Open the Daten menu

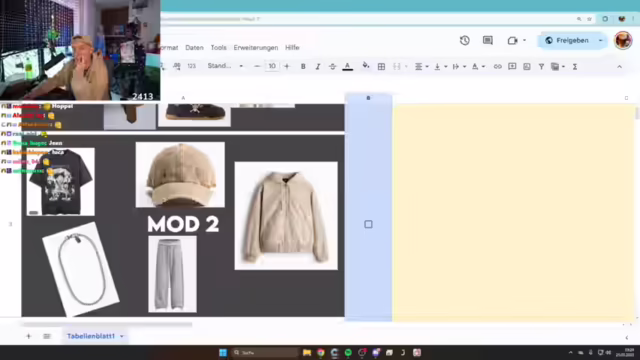pos(194,48)
